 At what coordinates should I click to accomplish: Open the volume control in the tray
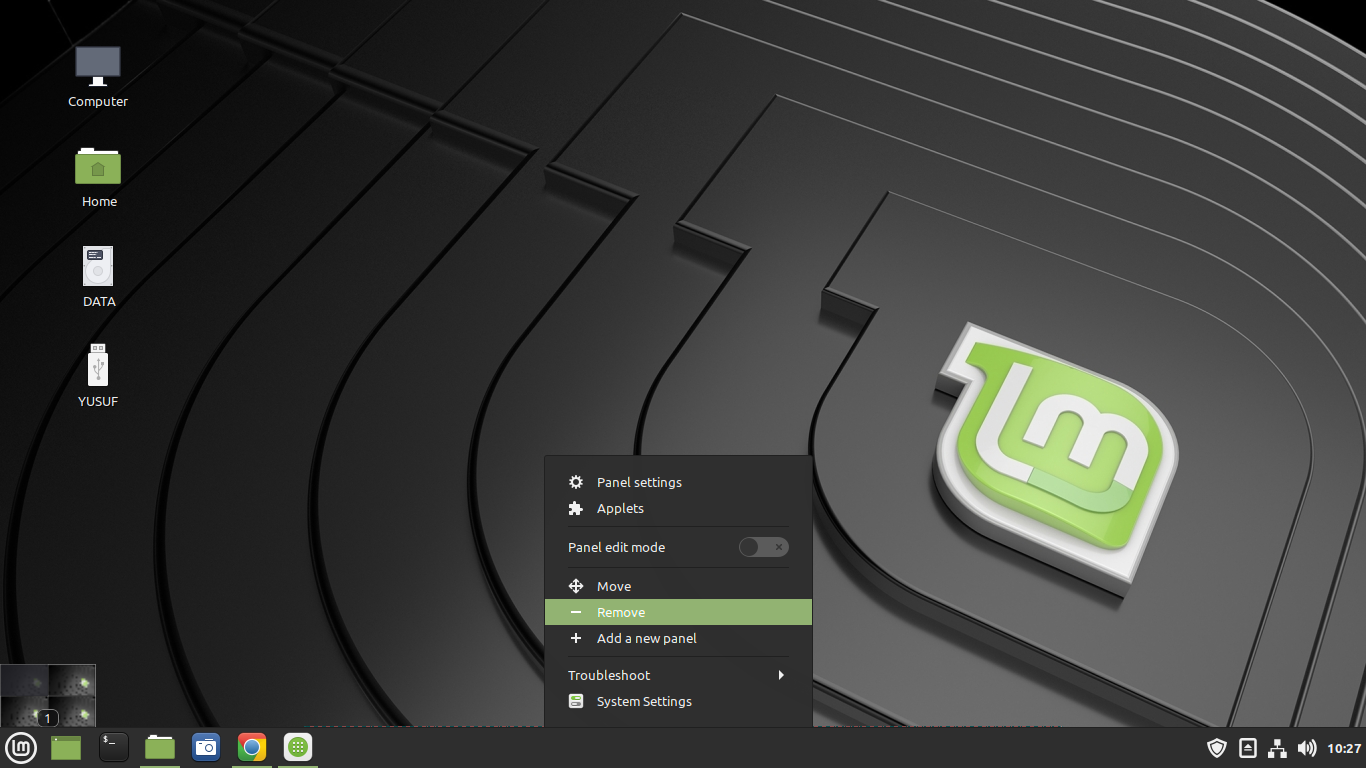click(x=1307, y=748)
